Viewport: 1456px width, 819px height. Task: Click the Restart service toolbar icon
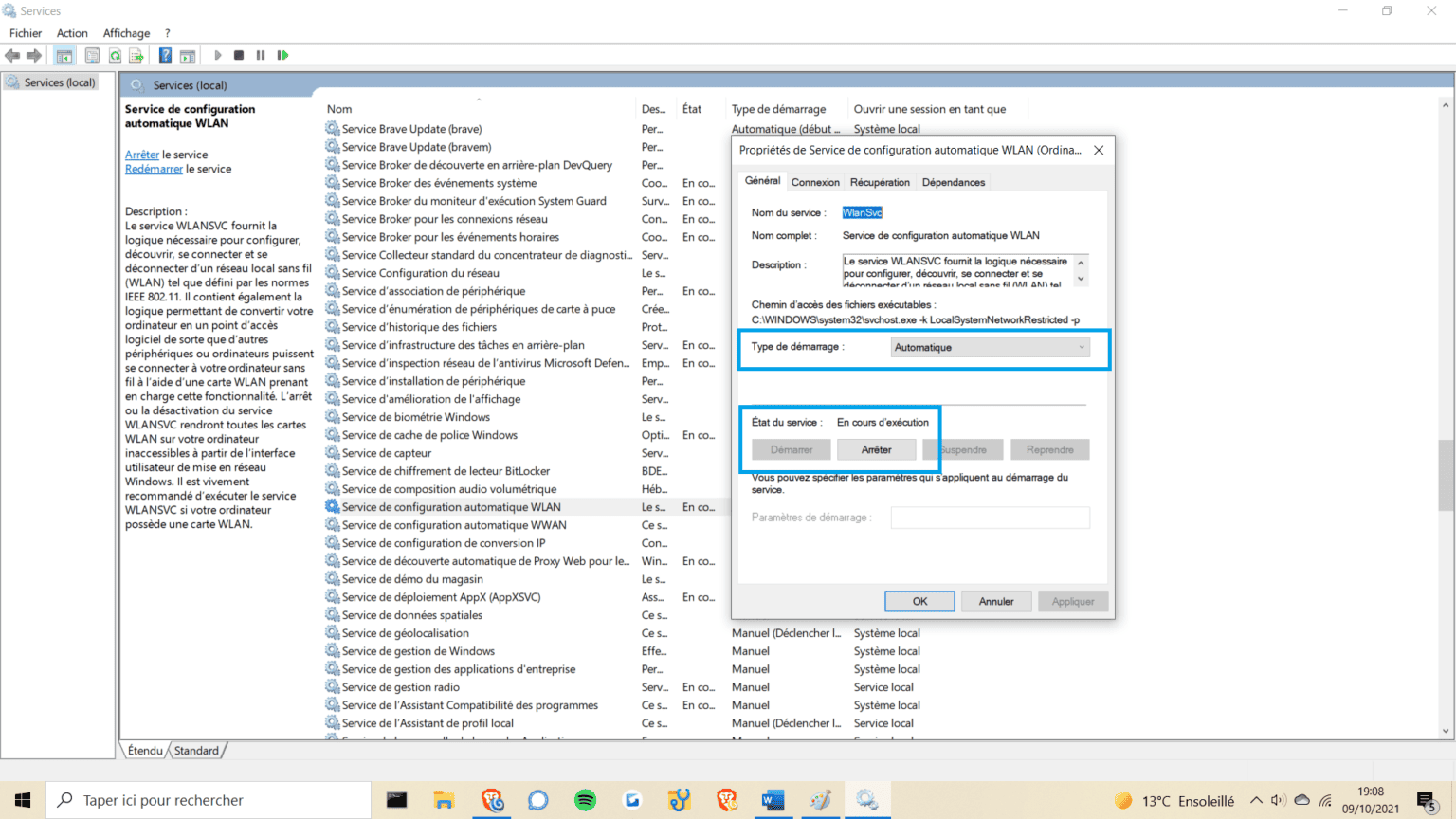tap(282, 56)
